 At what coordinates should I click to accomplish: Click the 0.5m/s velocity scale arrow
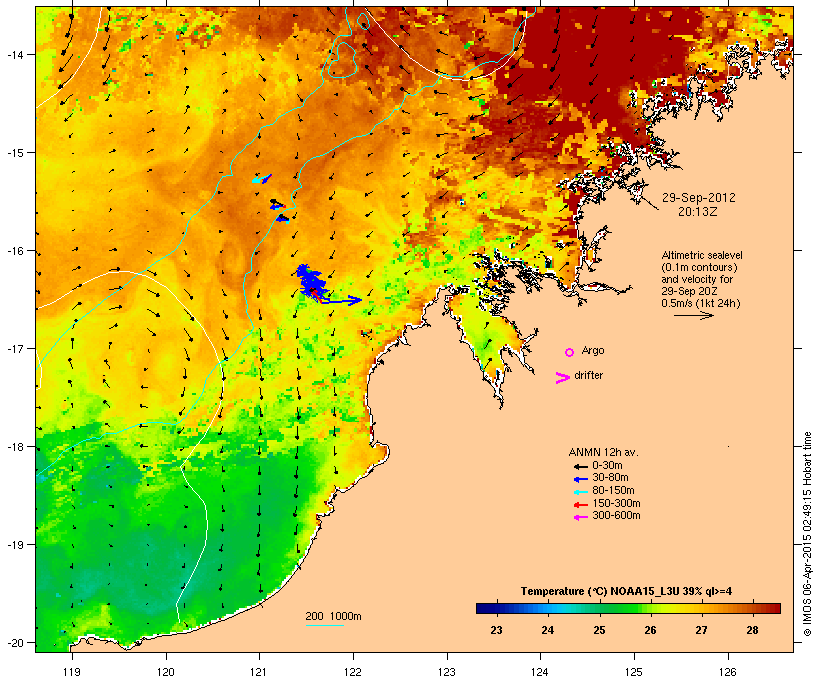pyautogui.click(x=694, y=315)
